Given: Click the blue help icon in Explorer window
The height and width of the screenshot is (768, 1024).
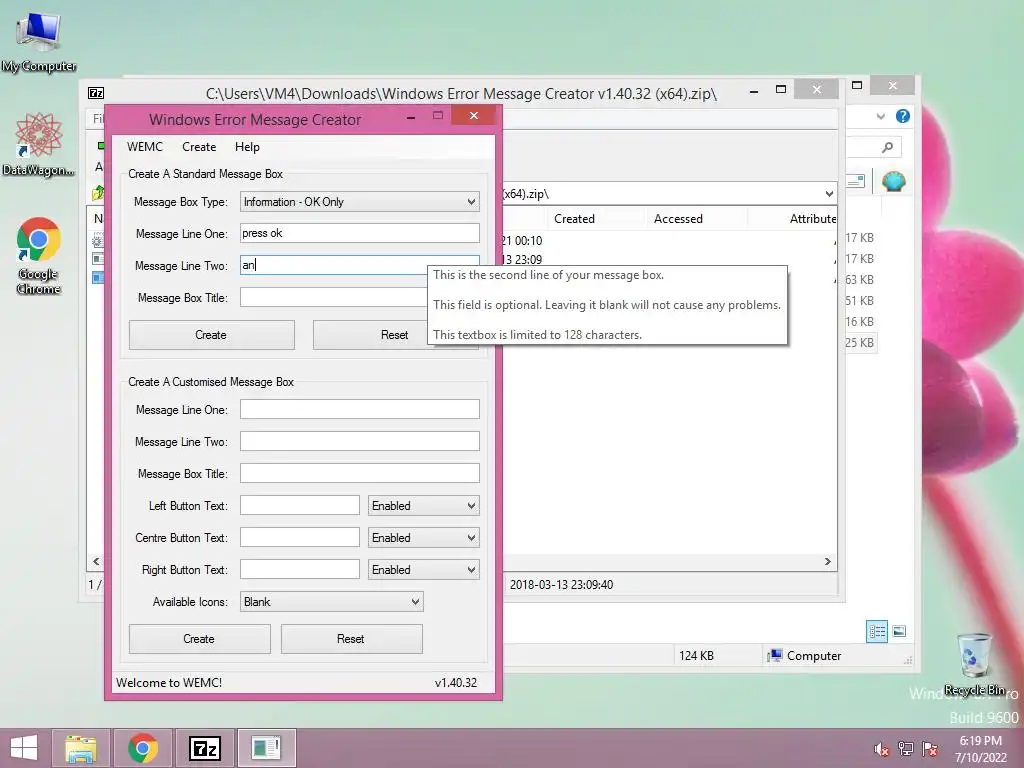Looking at the screenshot, I should [x=903, y=116].
